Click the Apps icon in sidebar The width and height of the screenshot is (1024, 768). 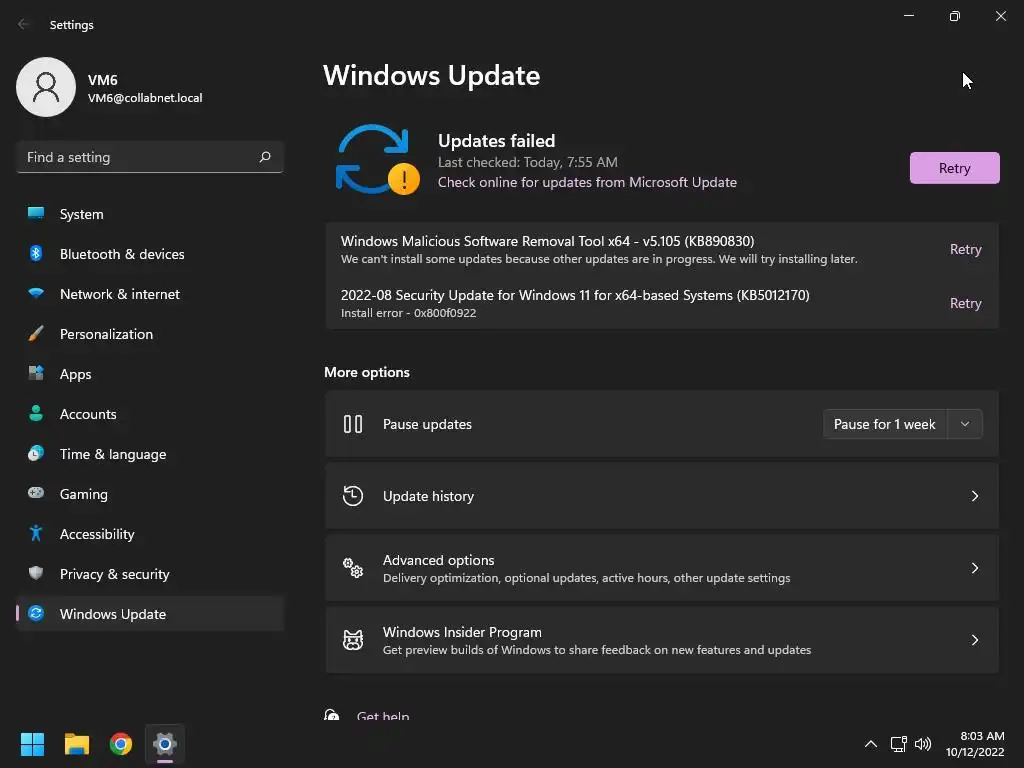[36, 374]
